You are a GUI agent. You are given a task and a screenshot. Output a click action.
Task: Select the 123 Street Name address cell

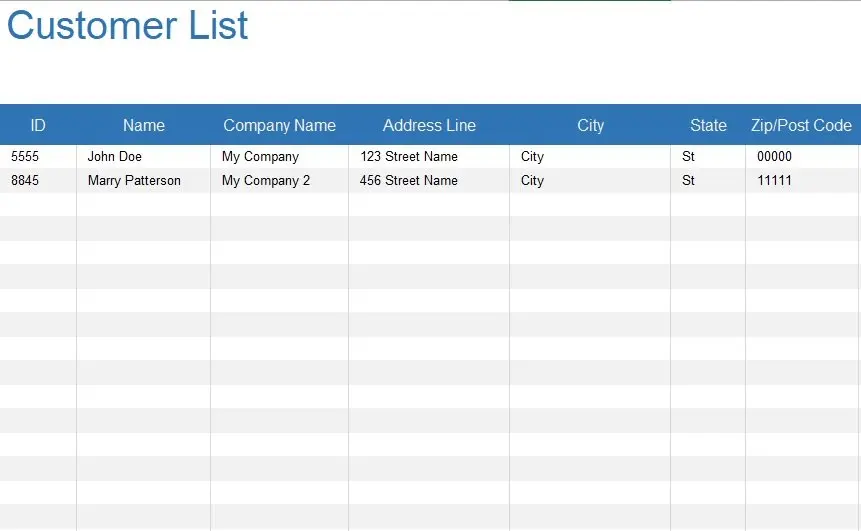[x=429, y=156]
